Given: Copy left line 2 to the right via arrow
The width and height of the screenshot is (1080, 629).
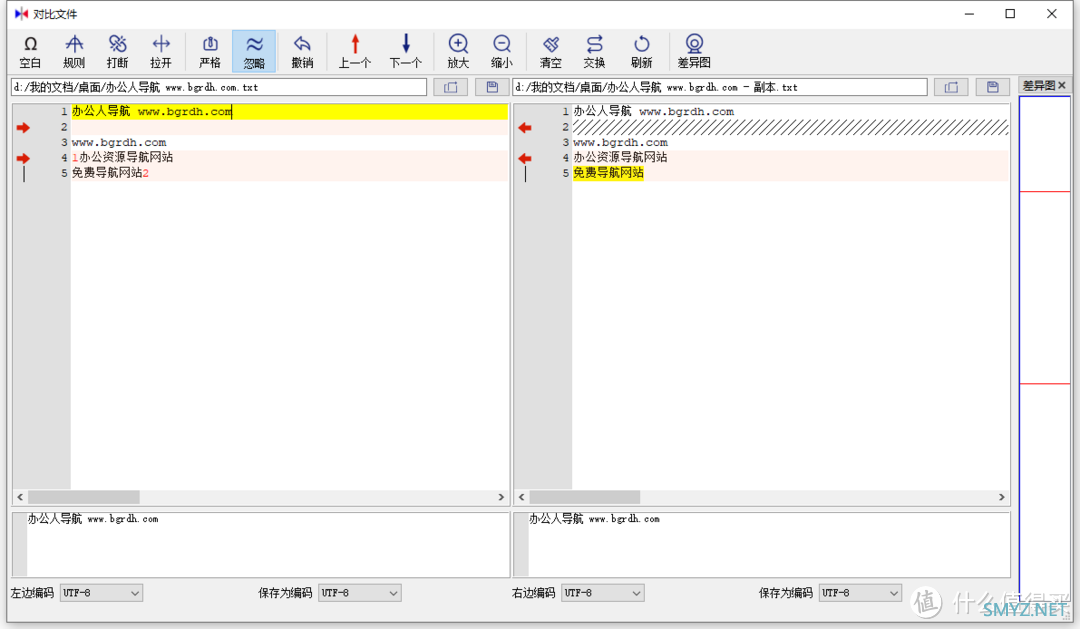Looking at the screenshot, I should point(23,127).
